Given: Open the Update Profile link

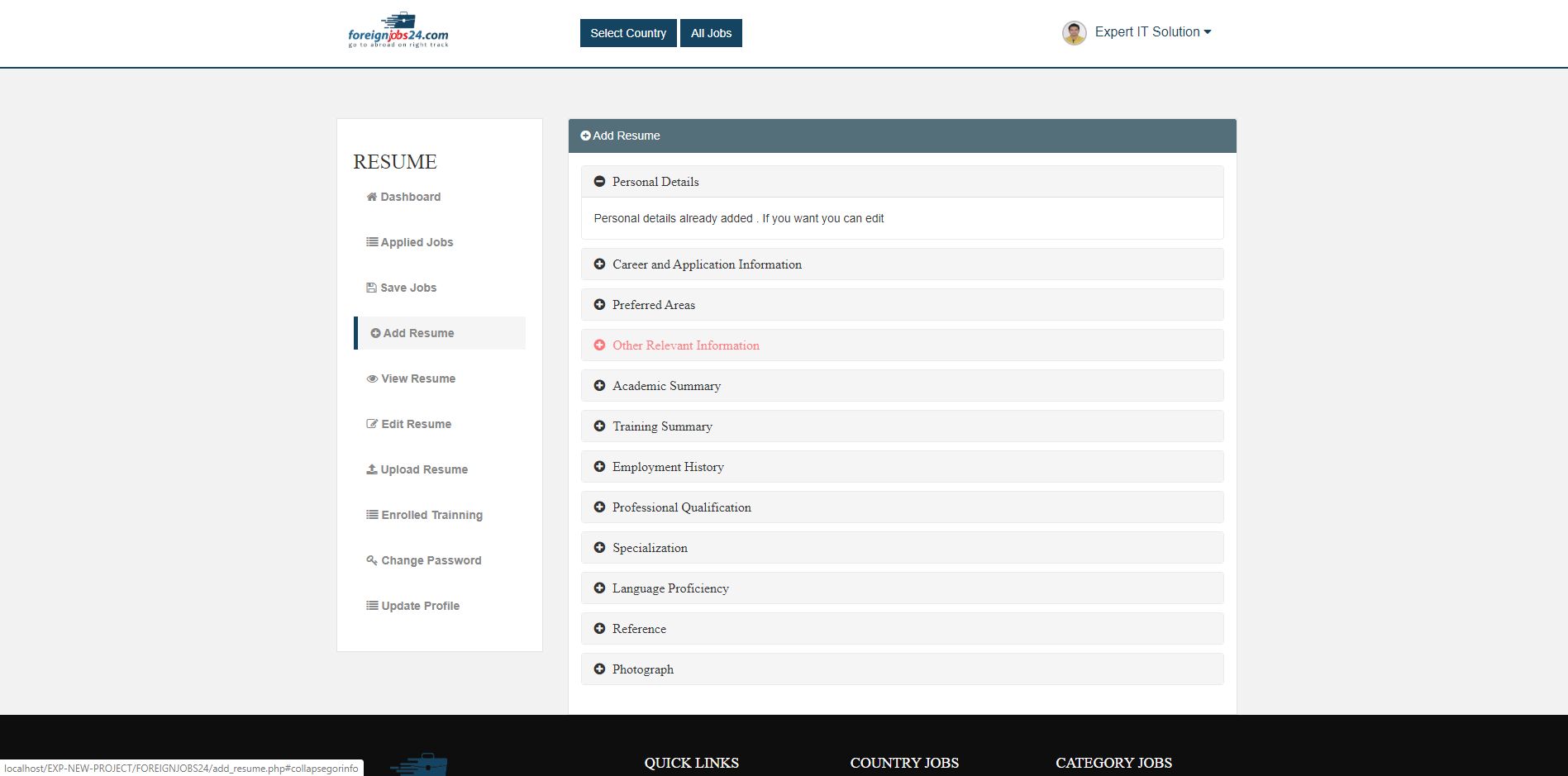Looking at the screenshot, I should pos(413,606).
